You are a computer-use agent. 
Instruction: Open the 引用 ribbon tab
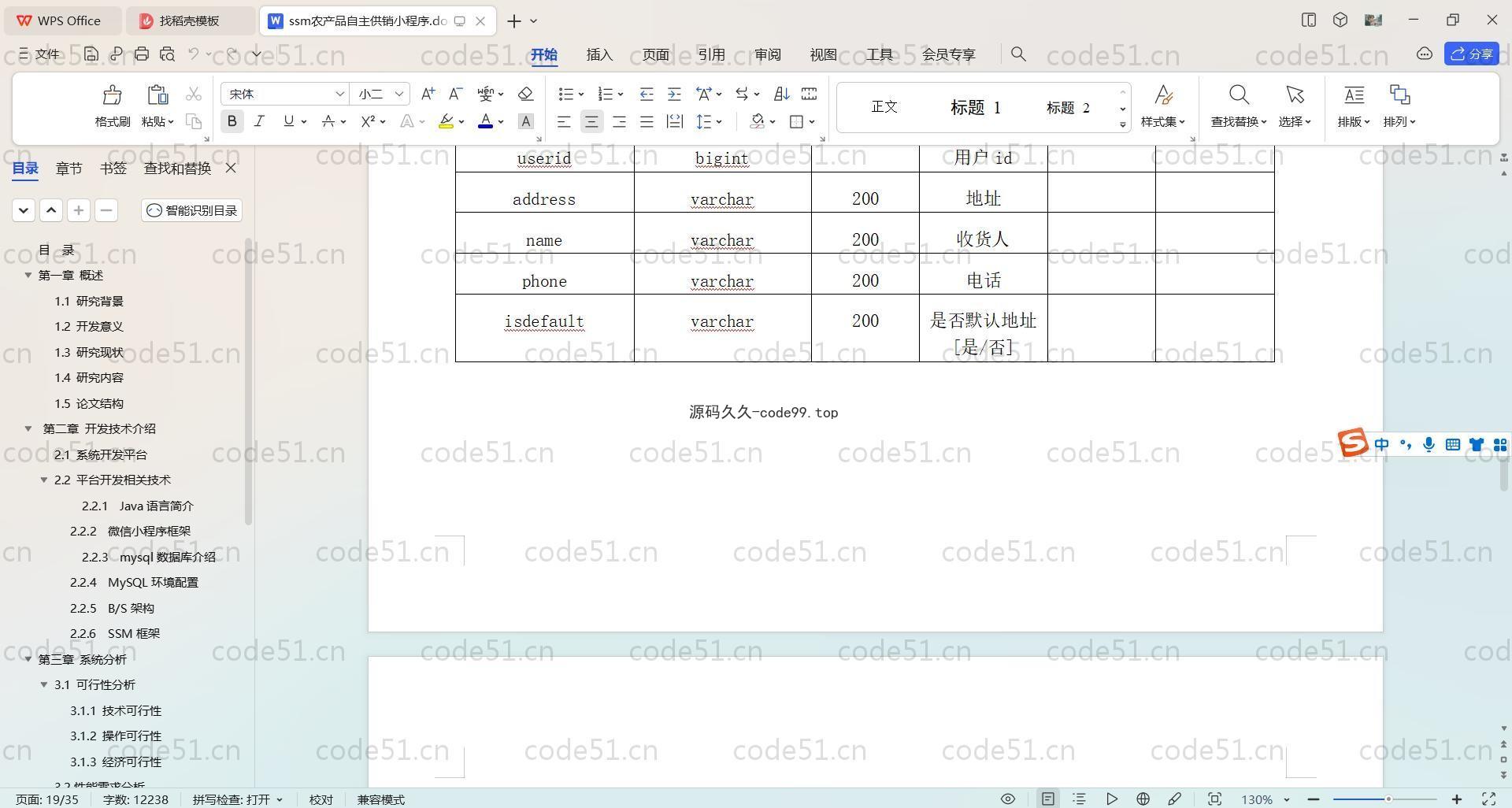(711, 54)
